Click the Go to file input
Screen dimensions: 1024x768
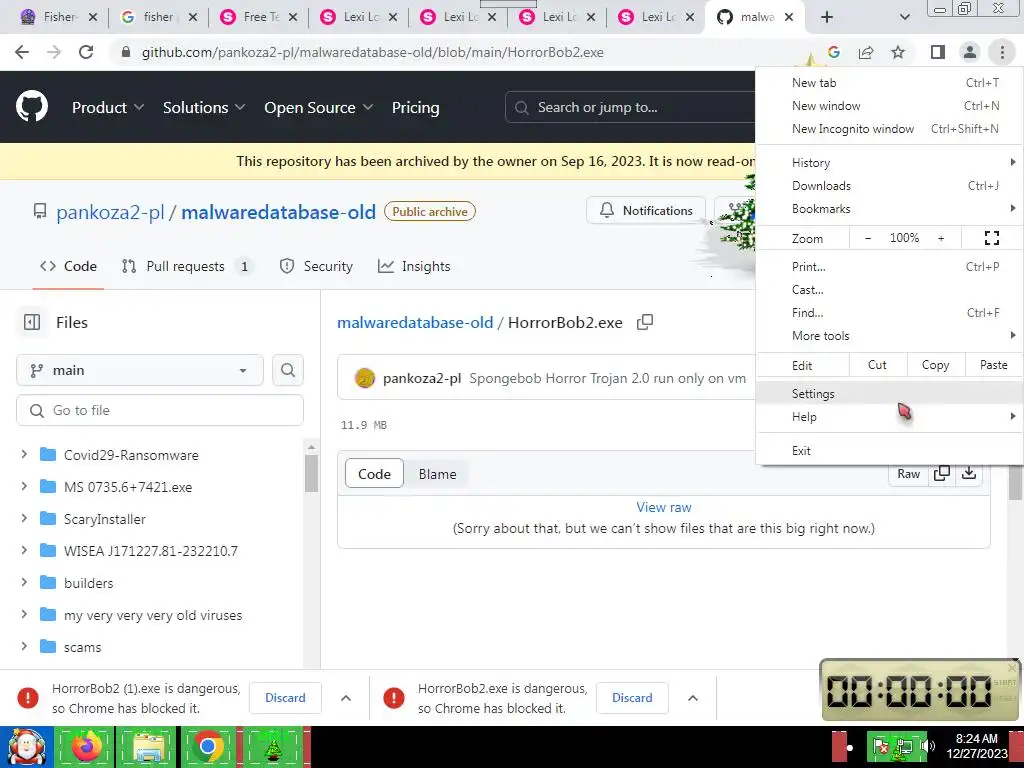160,410
